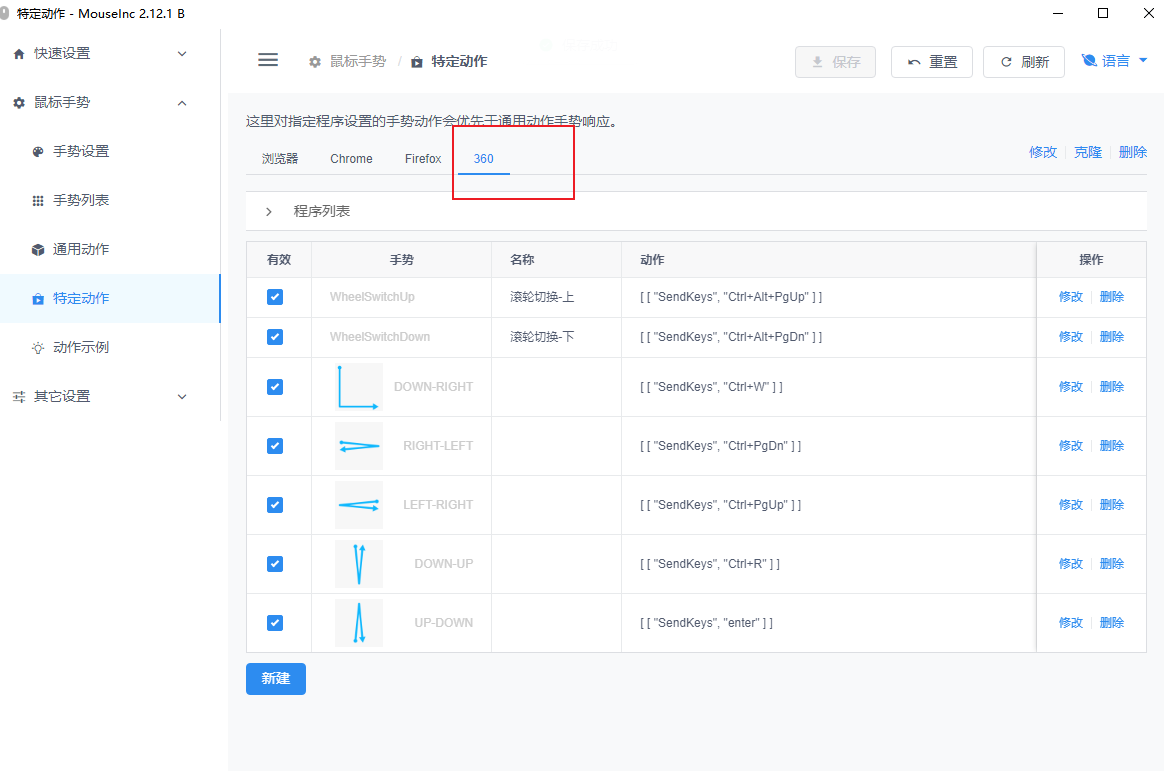Click 克隆 to clone the 360 profile
Viewport: 1164px width, 771px height.
coord(1088,151)
